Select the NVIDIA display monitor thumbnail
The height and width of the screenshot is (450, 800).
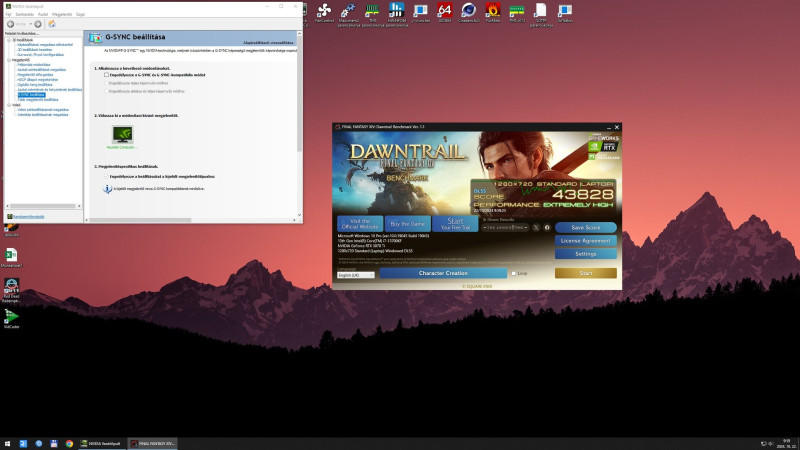pyautogui.click(x=122, y=135)
